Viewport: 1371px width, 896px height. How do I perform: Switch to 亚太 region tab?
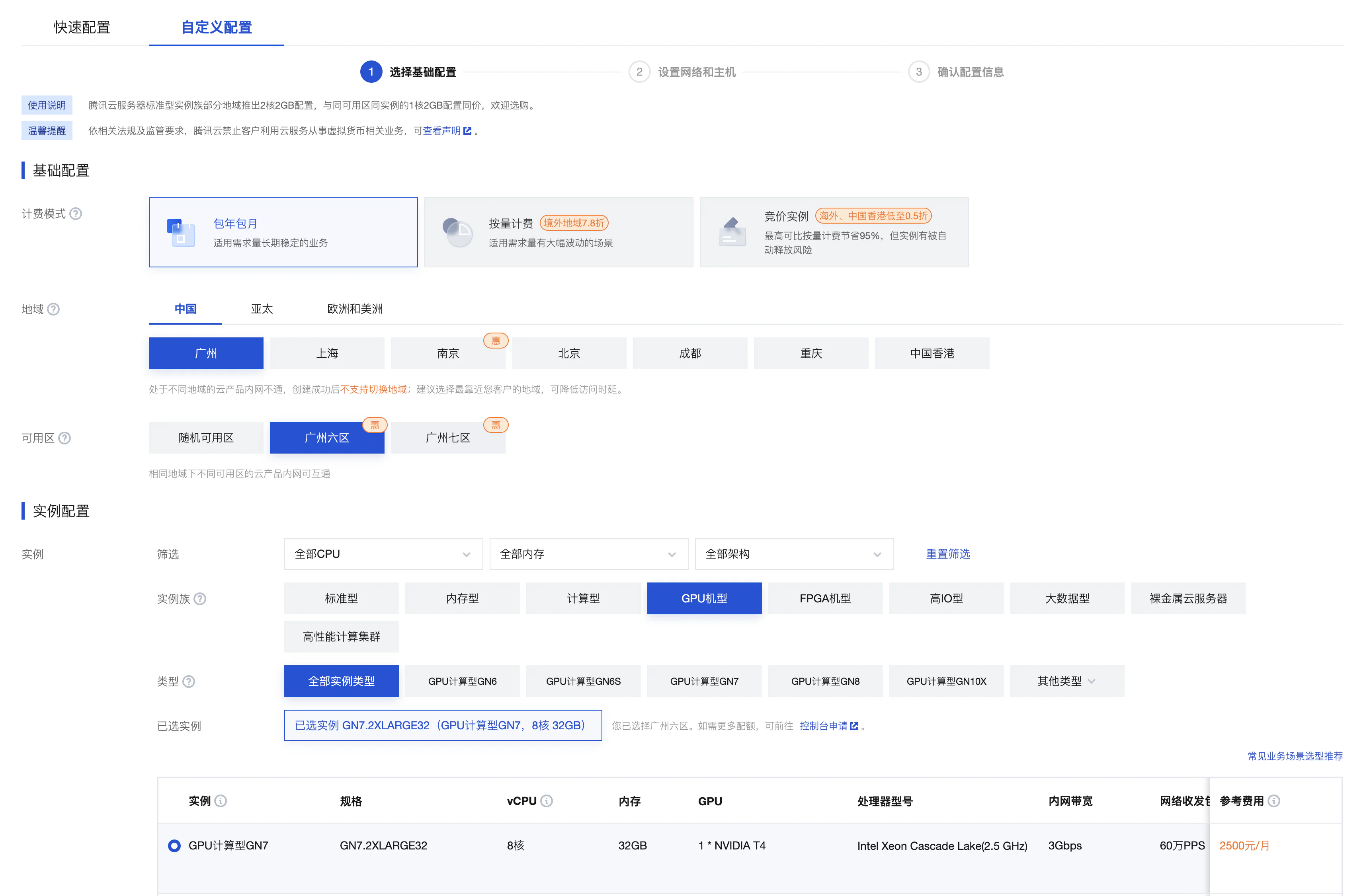click(x=262, y=309)
